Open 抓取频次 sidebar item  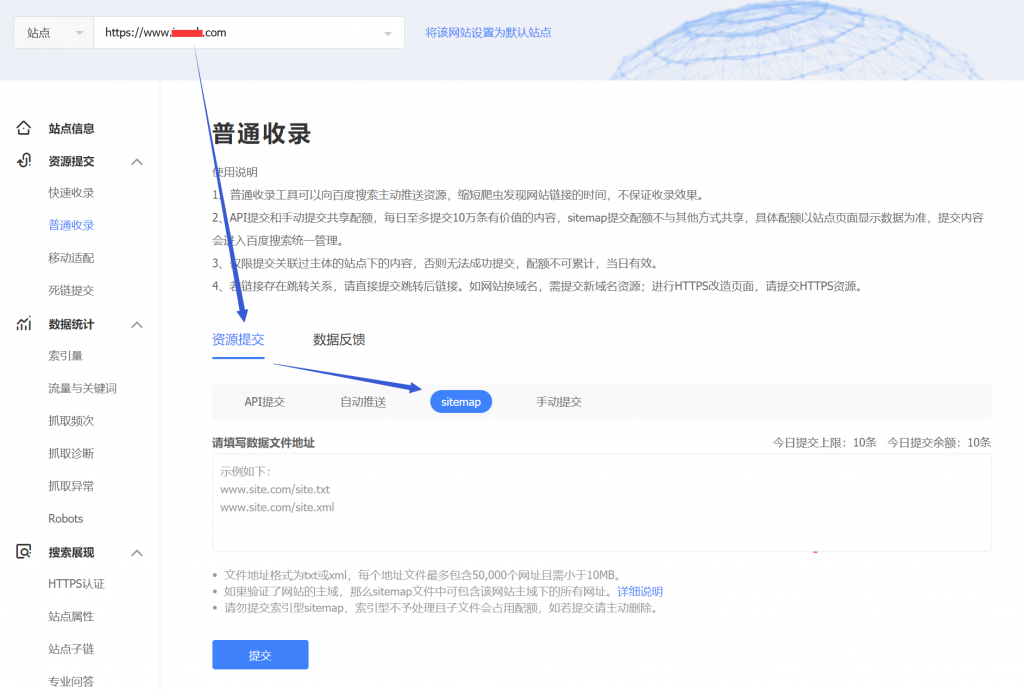pos(71,421)
